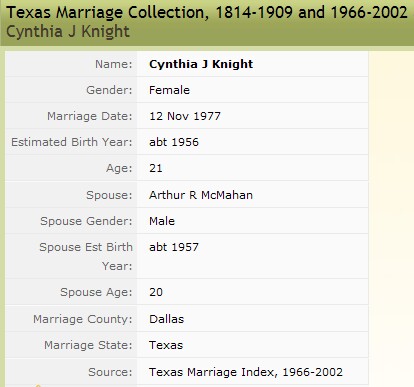
Task: Click the Marriage County value Dallas
Action: point(166,319)
